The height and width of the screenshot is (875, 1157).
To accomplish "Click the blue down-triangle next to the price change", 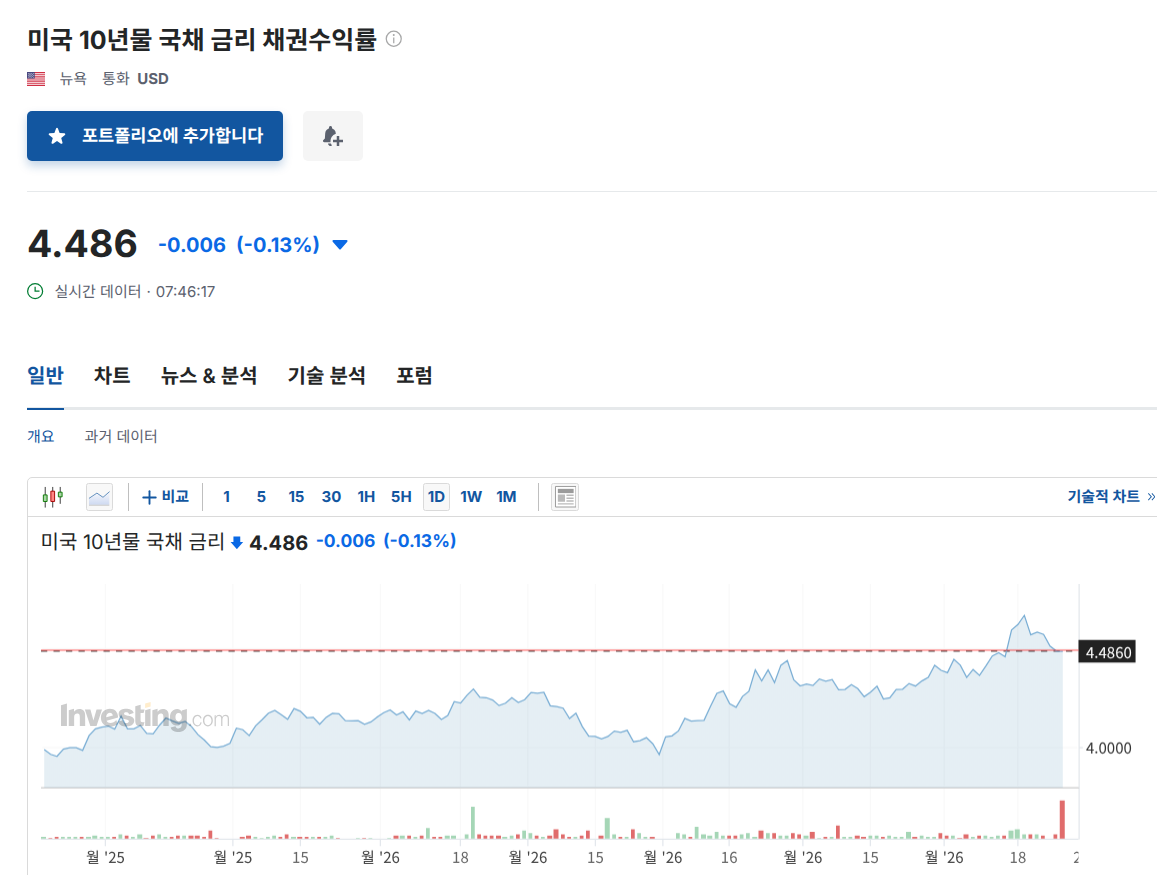I will click(x=339, y=245).
